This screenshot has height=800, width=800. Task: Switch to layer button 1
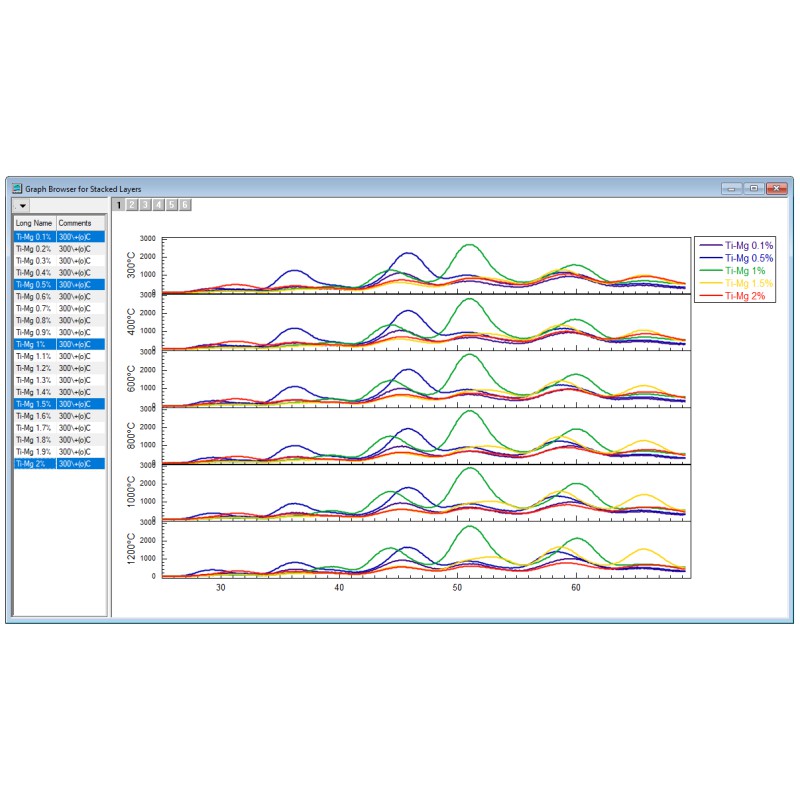[119, 205]
